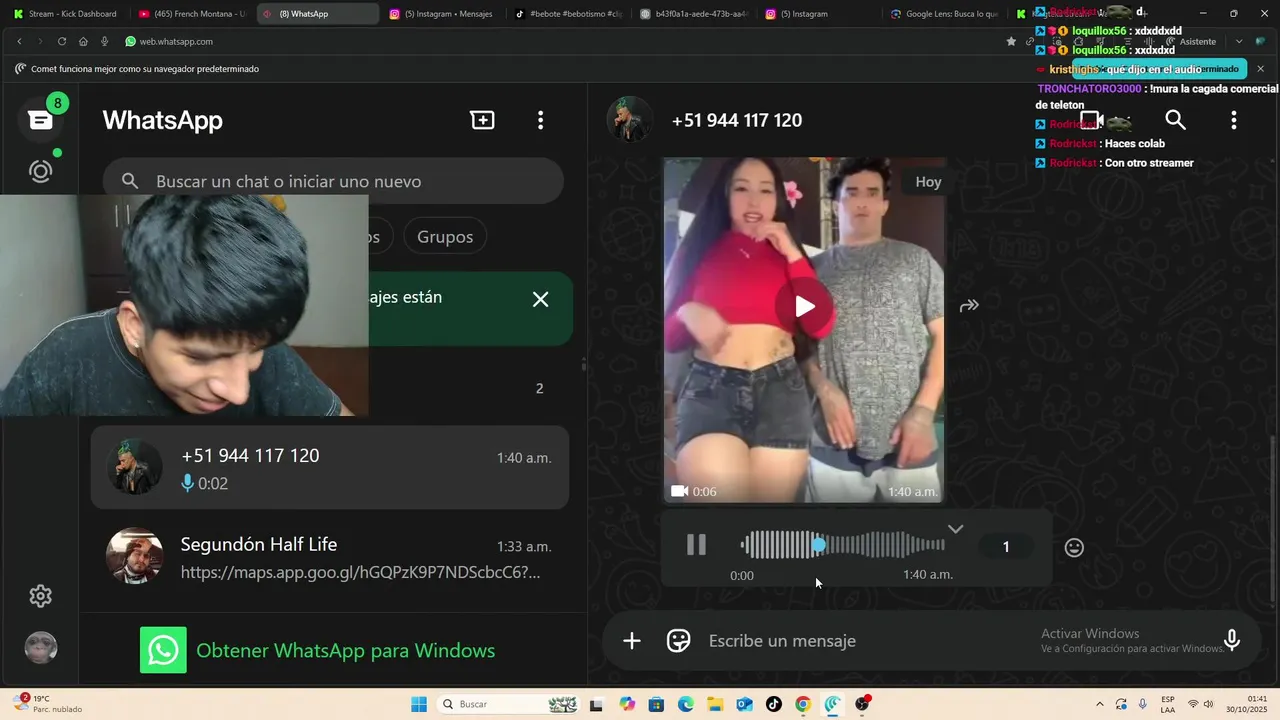
Task: Click Obtener WhatsApp para Windows link
Action: [x=345, y=651]
